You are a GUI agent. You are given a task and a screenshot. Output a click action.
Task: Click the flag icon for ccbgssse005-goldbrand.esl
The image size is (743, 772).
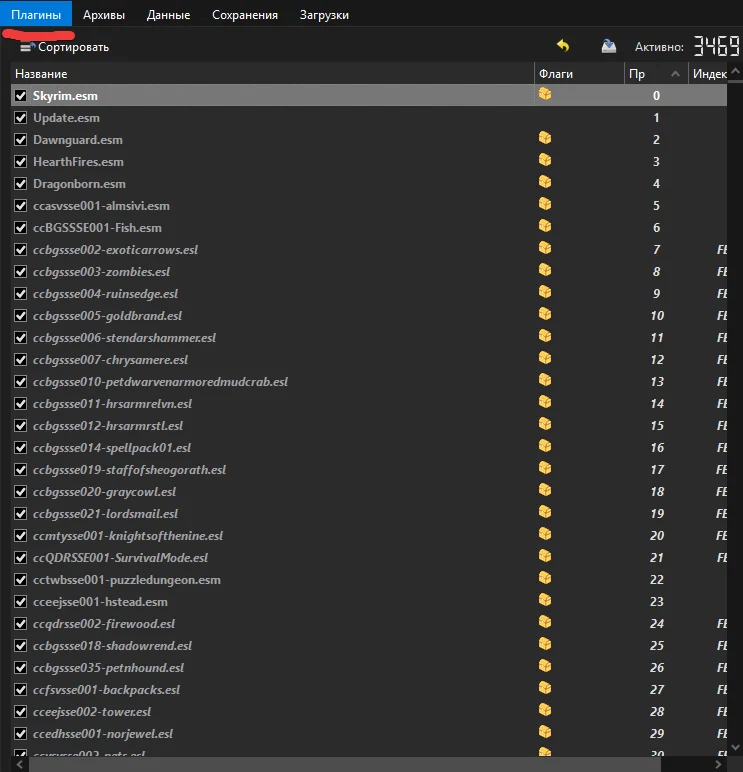pyautogui.click(x=545, y=314)
